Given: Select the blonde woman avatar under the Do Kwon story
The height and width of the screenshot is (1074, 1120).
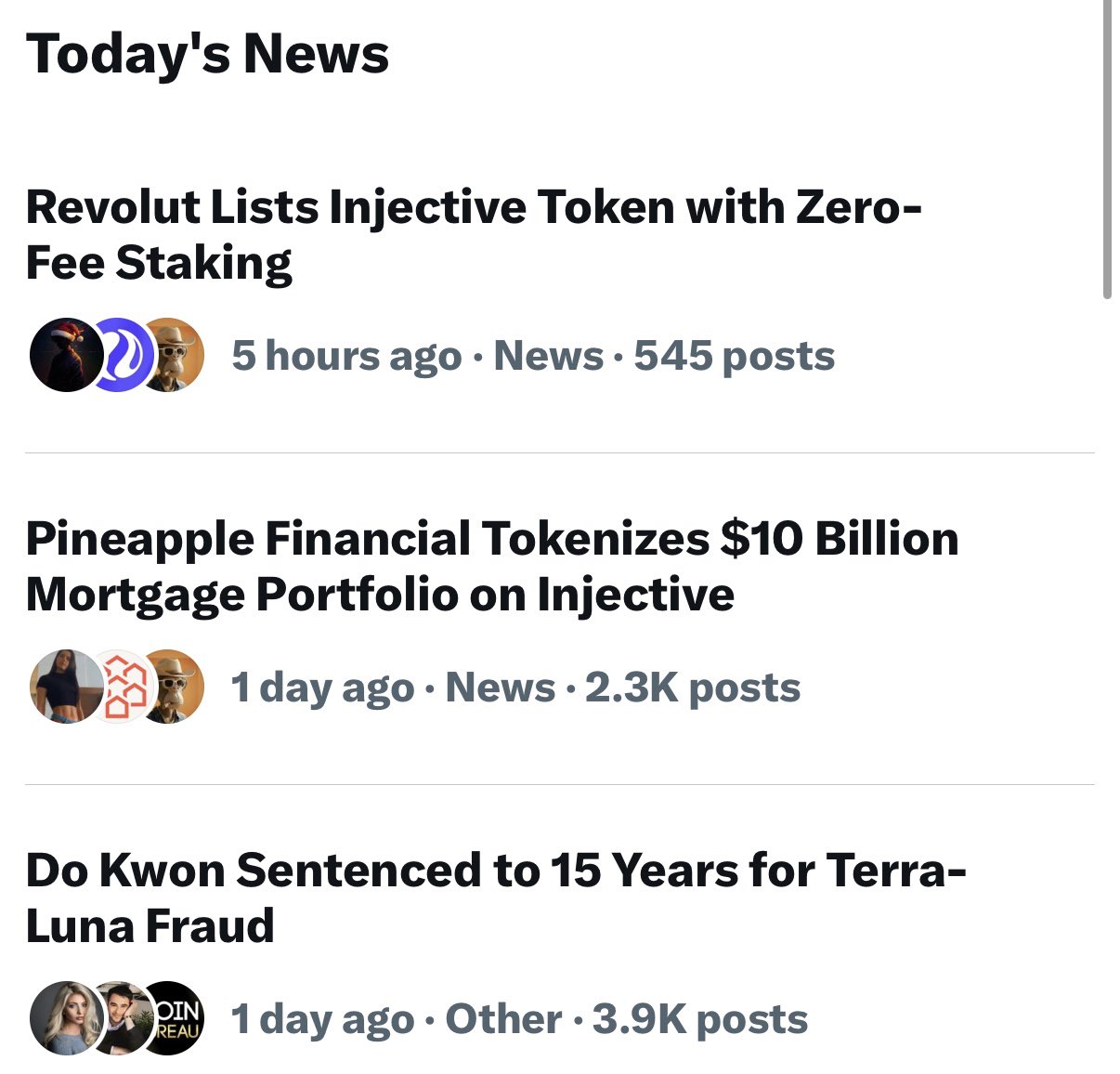Looking at the screenshot, I should click(x=63, y=1018).
